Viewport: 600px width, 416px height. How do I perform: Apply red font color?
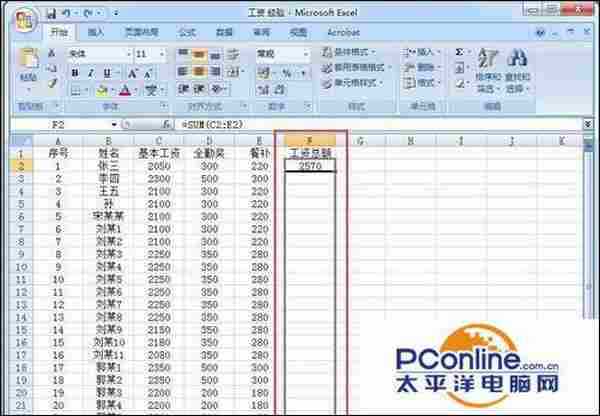pos(125,91)
